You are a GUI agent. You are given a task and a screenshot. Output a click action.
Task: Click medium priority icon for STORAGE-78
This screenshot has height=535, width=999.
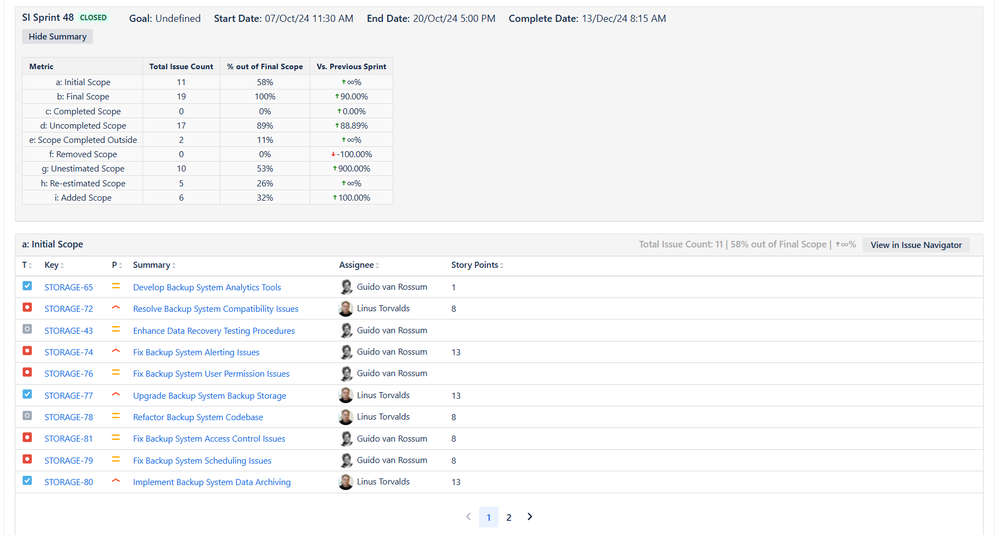pyautogui.click(x=116, y=417)
